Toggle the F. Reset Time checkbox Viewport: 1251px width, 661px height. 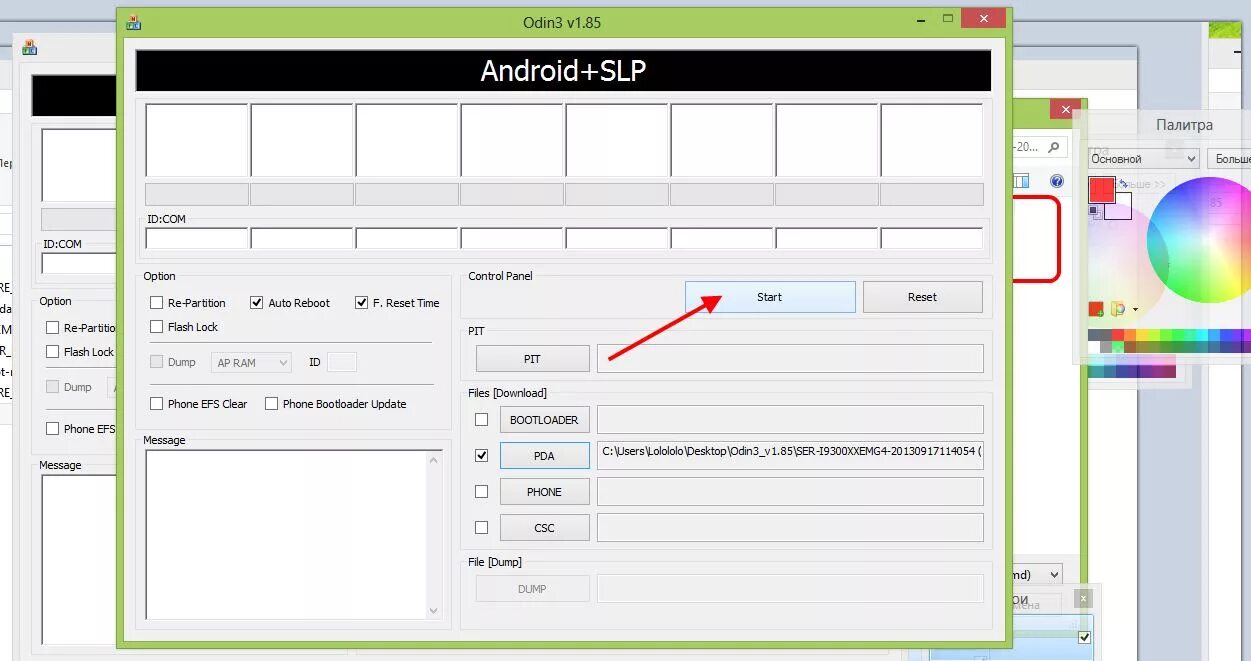tap(362, 303)
